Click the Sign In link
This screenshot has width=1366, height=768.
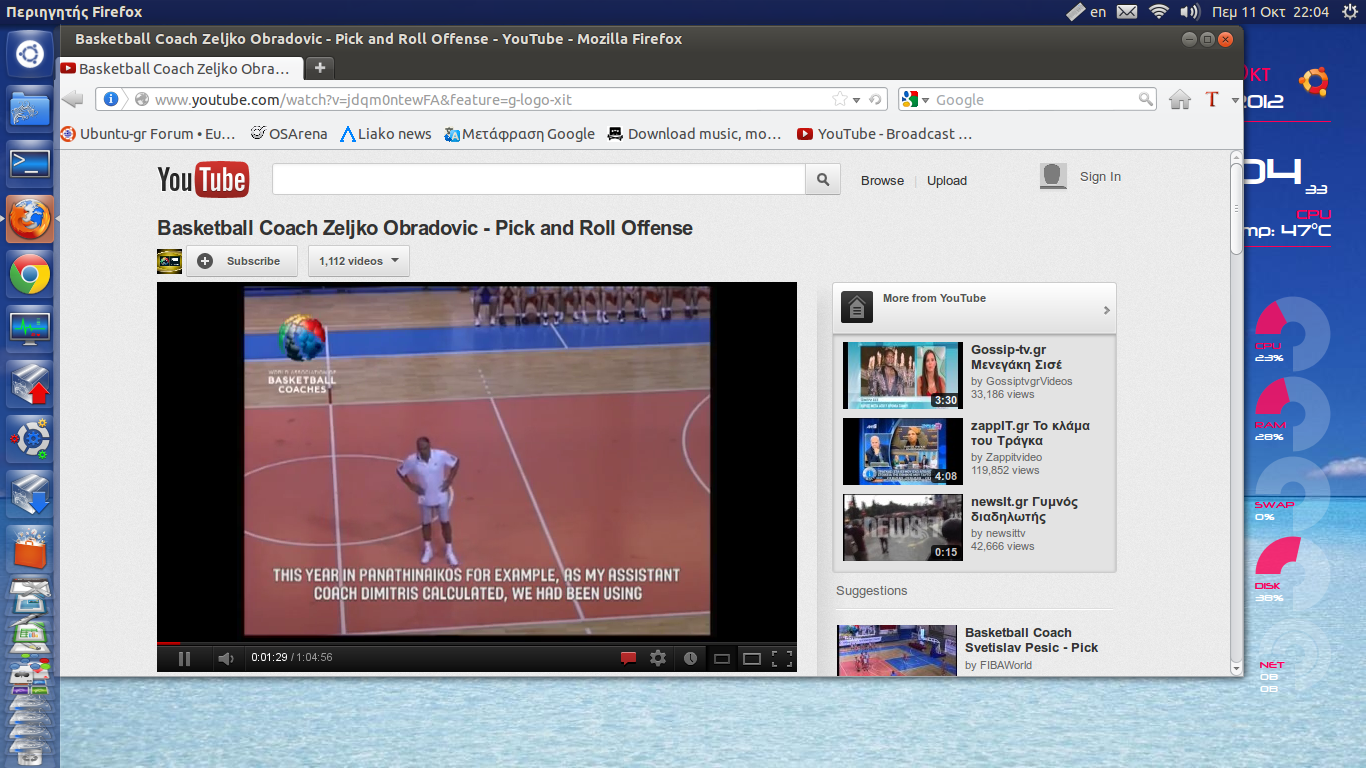point(1100,177)
